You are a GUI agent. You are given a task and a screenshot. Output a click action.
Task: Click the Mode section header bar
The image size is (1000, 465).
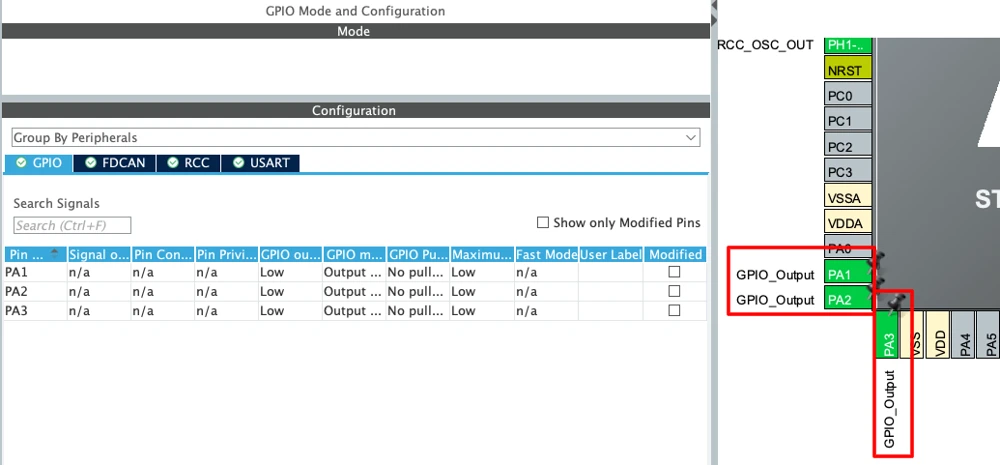355,31
